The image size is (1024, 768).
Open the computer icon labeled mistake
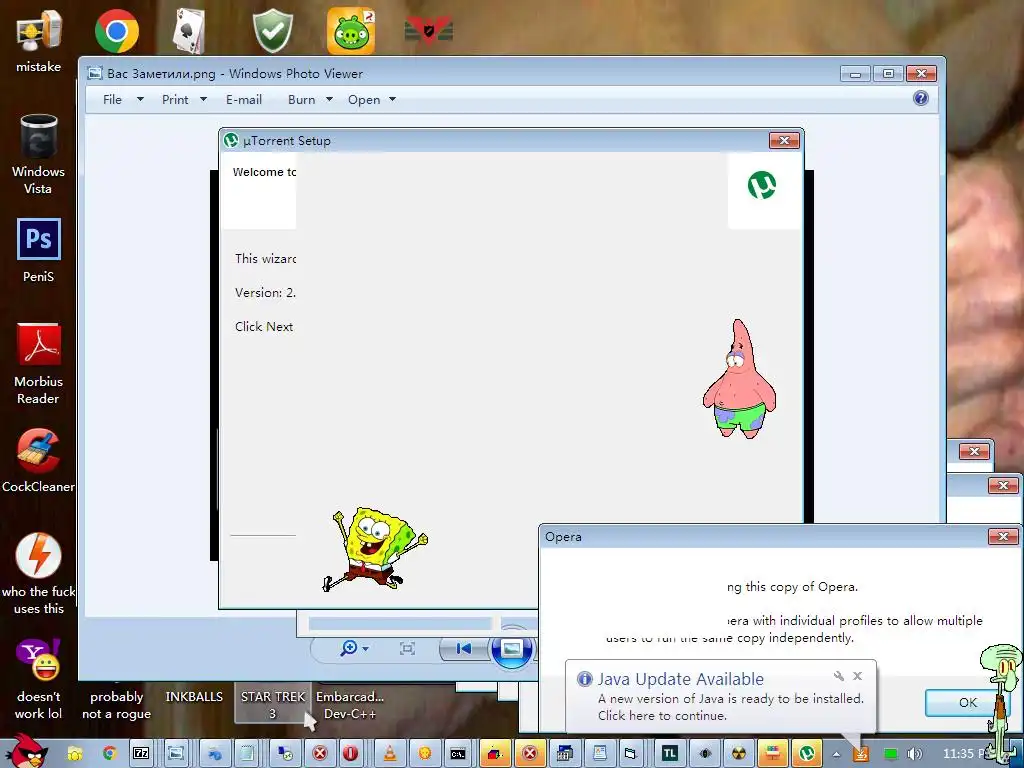[x=39, y=40]
